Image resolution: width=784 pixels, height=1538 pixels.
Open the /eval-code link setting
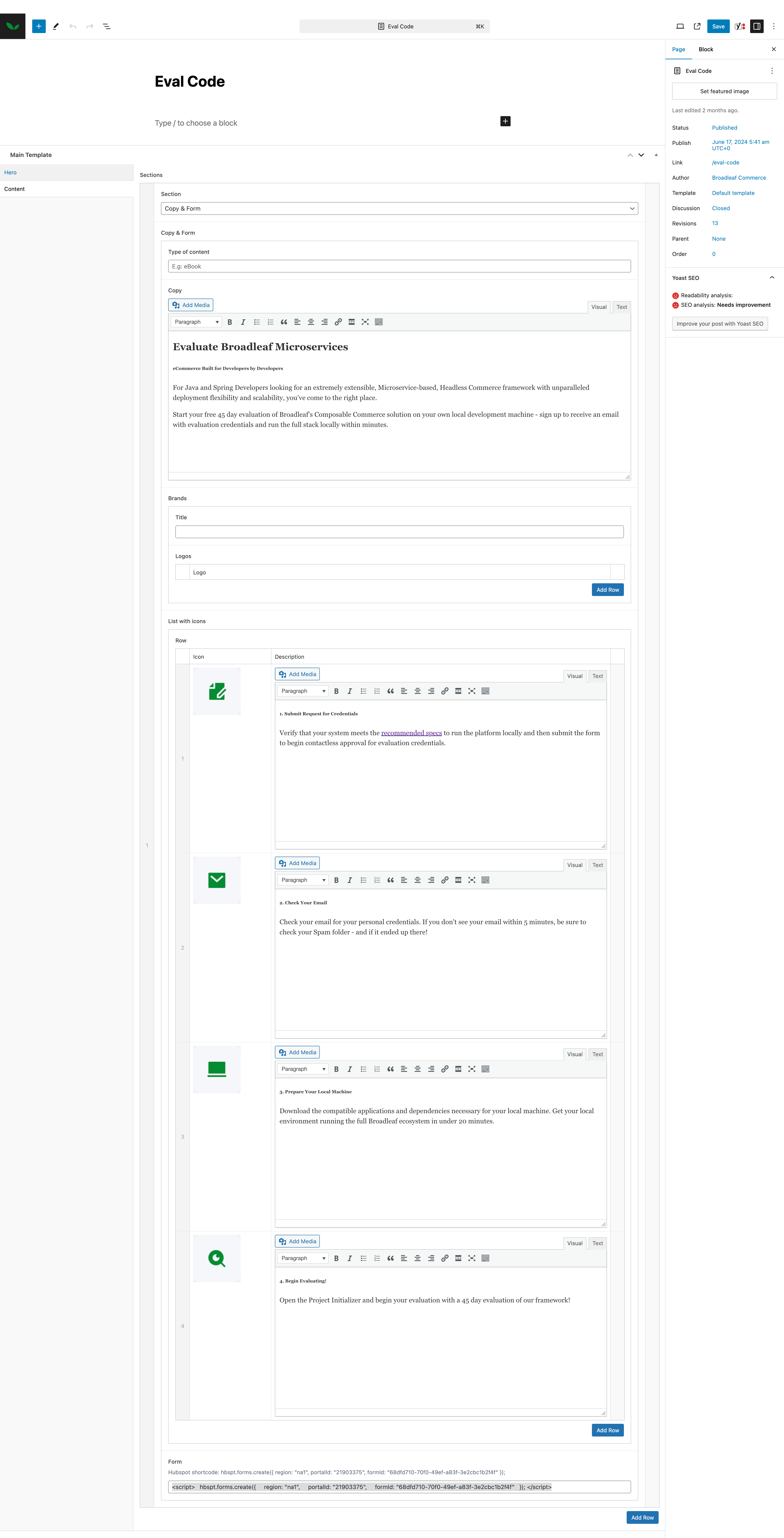click(x=726, y=162)
